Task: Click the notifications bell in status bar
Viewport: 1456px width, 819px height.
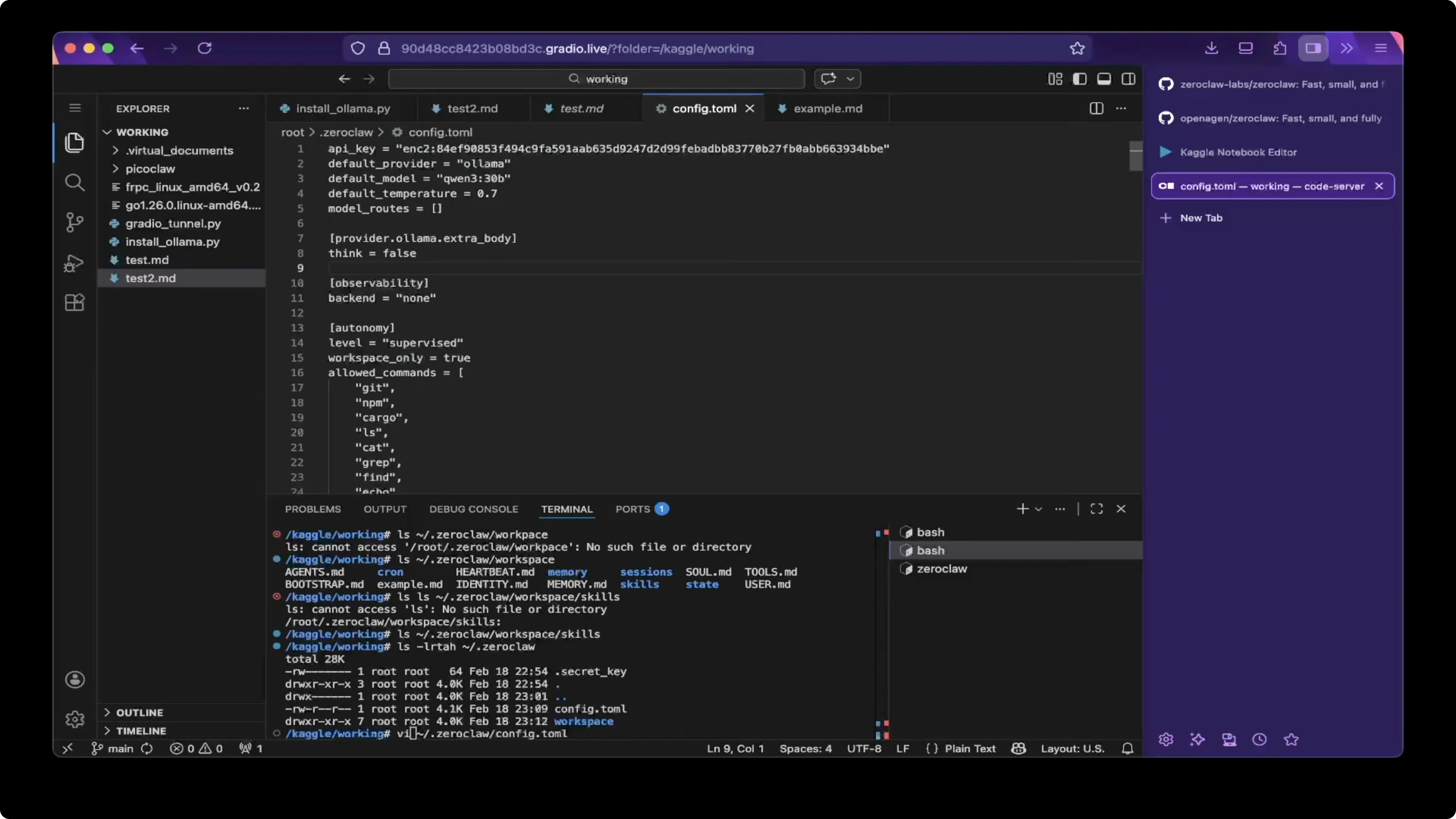Action: point(1127,748)
